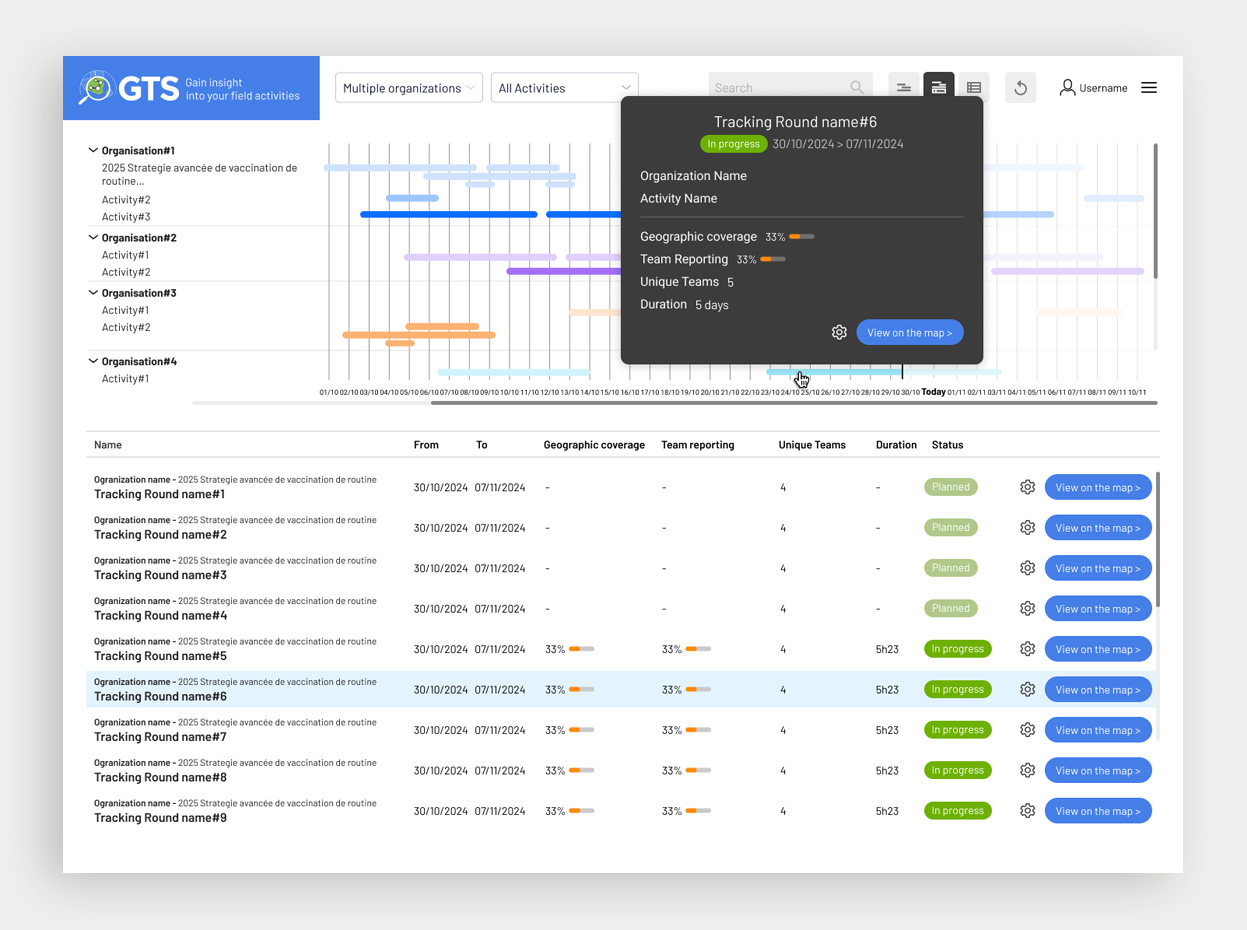Click the magnifier icon in search box
The width and height of the screenshot is (1247, 930).
pyautogui.click(x=857, y=88)
